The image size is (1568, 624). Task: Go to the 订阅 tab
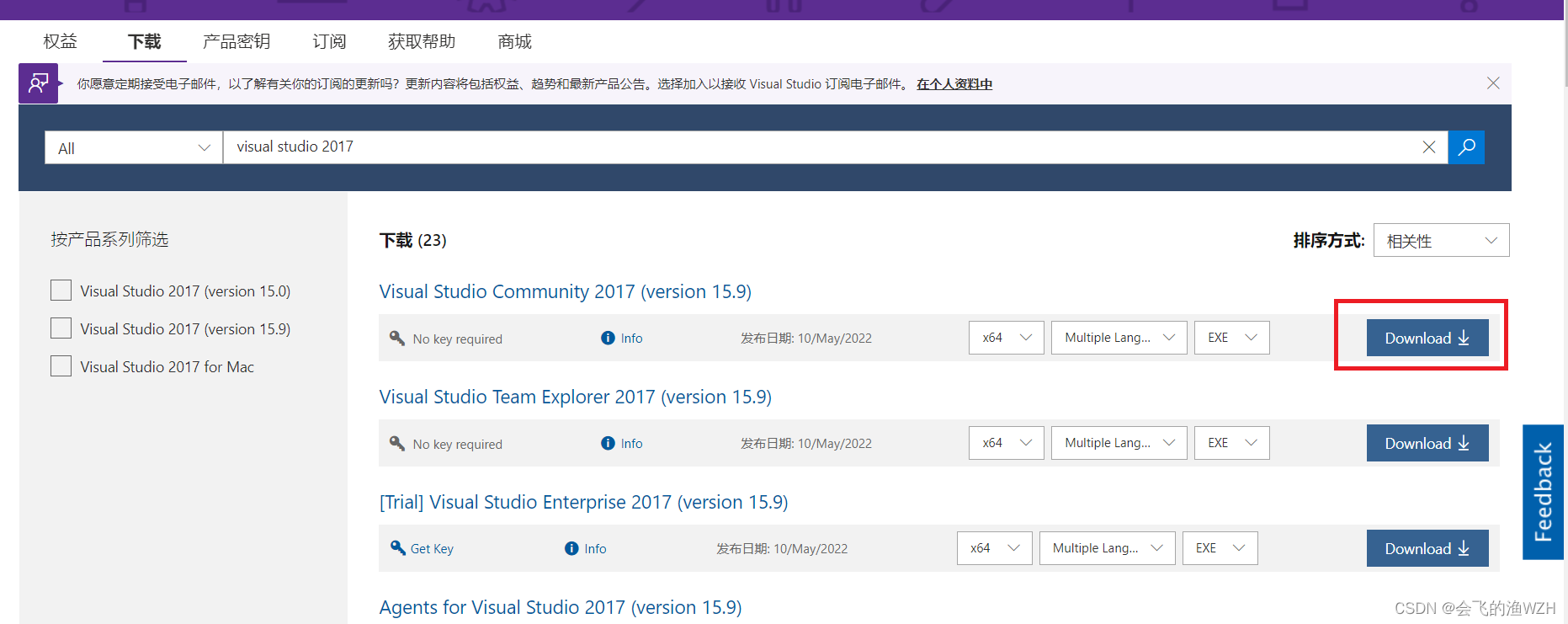click(x=329, y=41)
